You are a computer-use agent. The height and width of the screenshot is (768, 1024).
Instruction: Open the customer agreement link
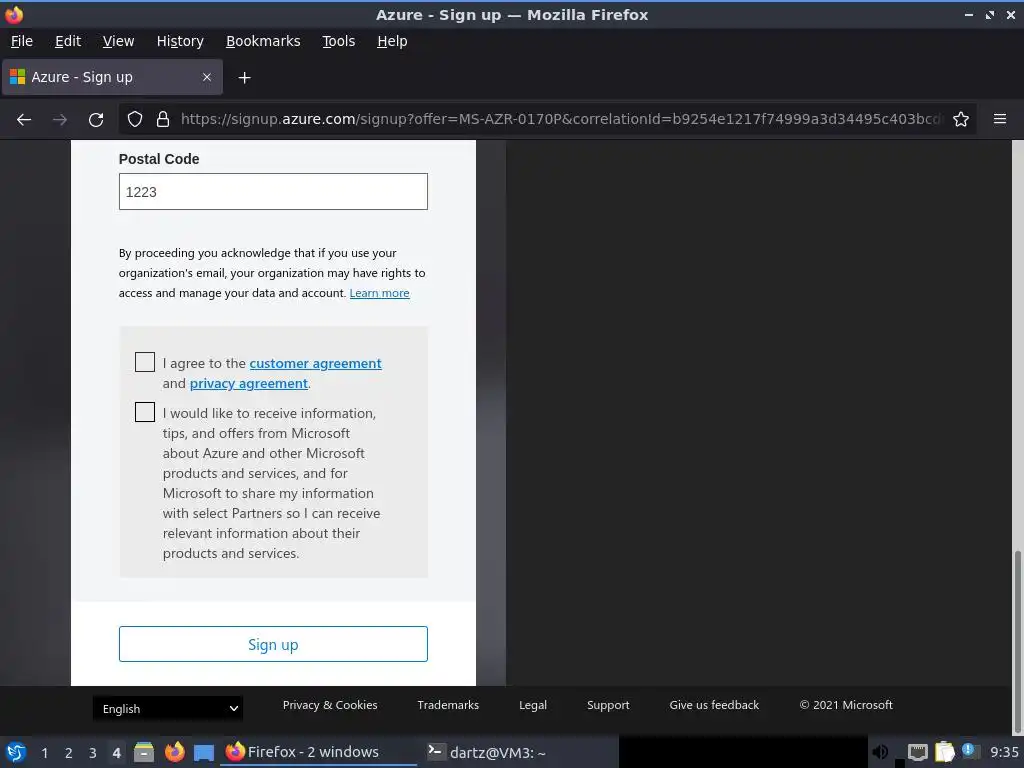point(315,363)
